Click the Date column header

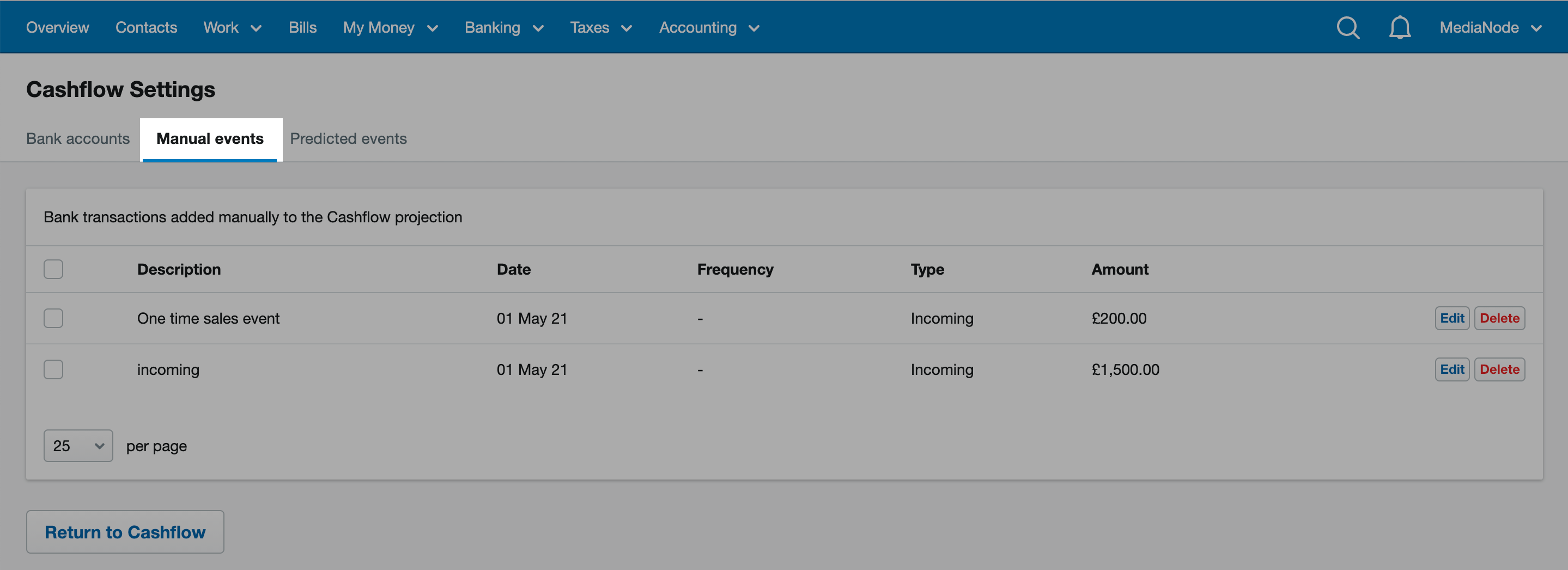point(514,269)
